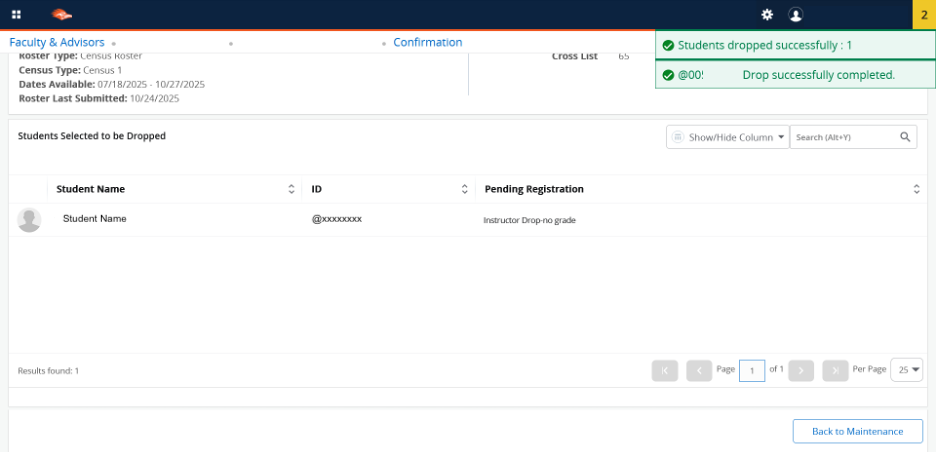
Task: Open the Faculty & Advisors breadcrumb link
Action: 57,43
